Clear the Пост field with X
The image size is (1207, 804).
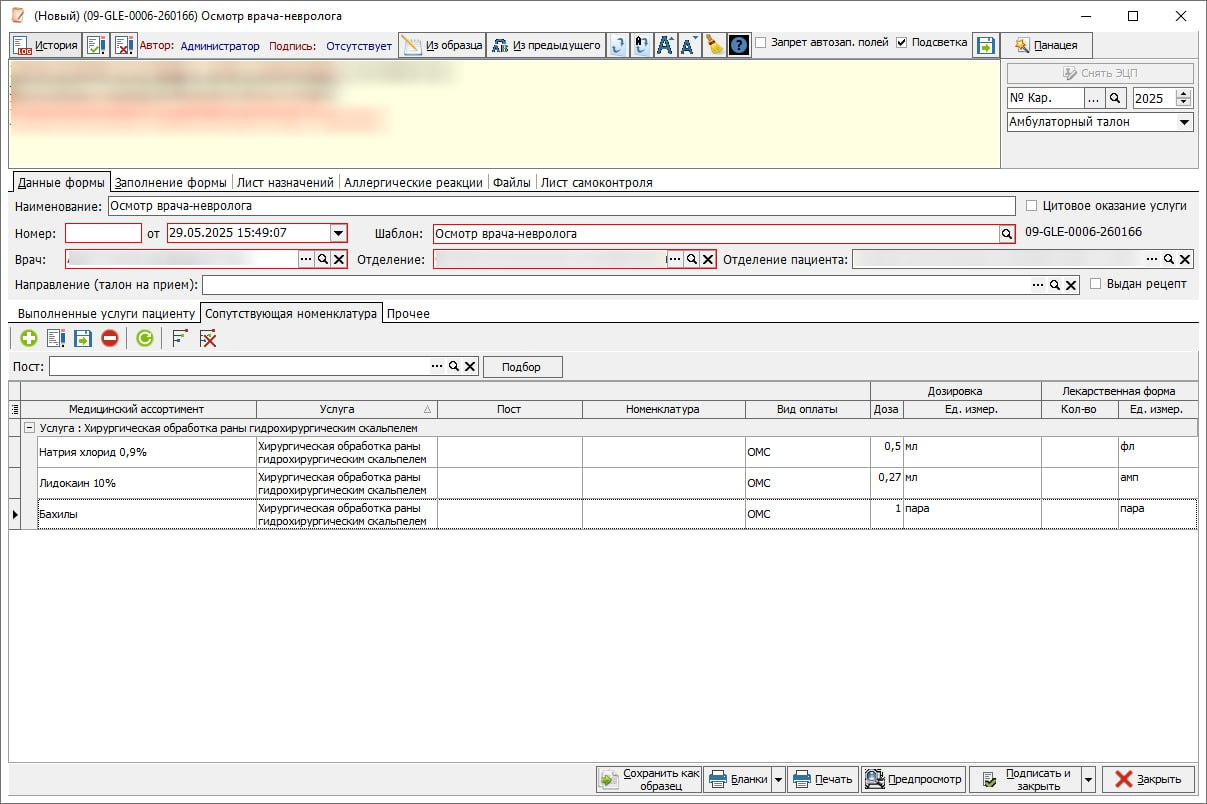click(470, 367)
